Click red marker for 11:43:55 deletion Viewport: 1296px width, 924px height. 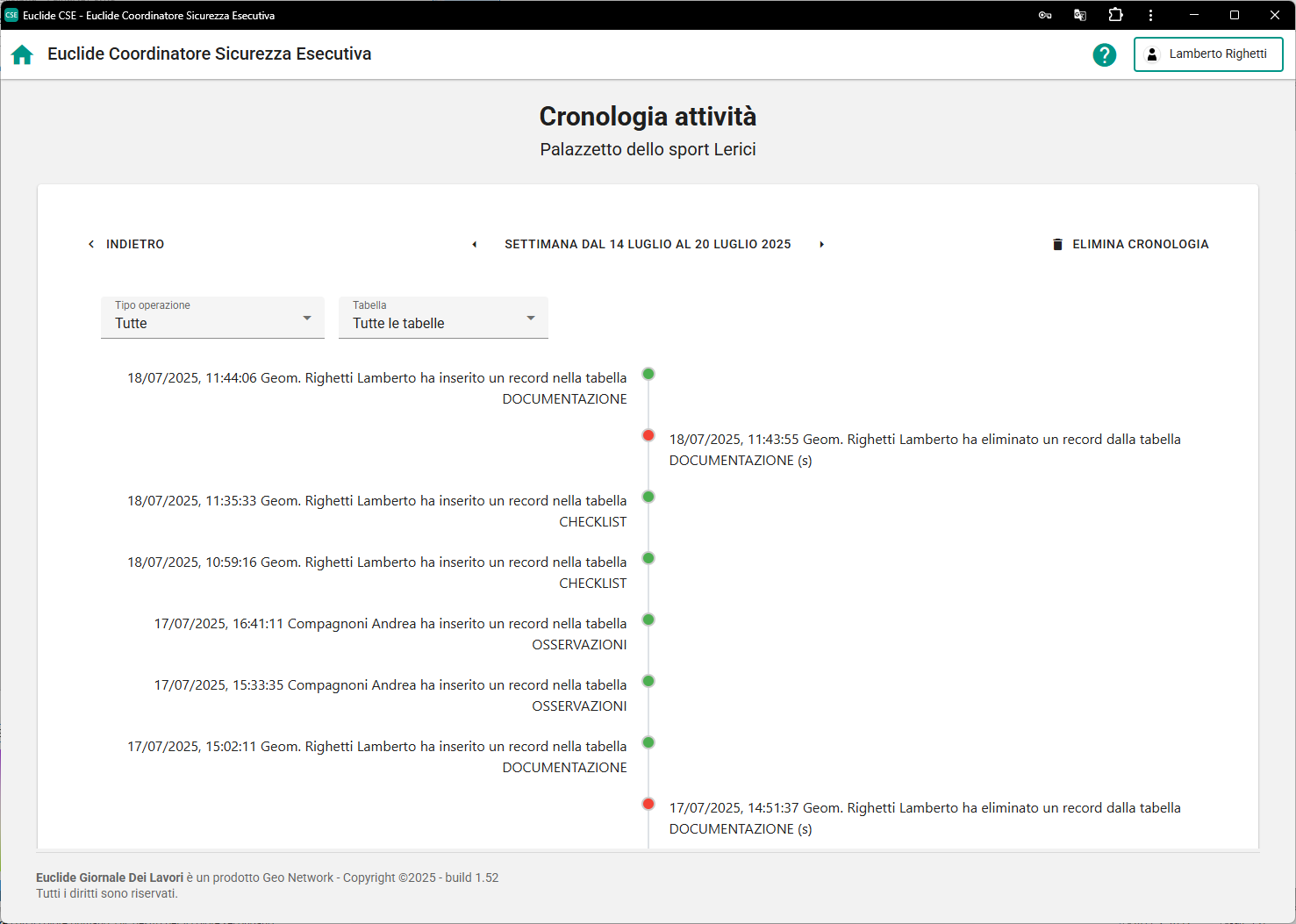(x=648, y=435)
